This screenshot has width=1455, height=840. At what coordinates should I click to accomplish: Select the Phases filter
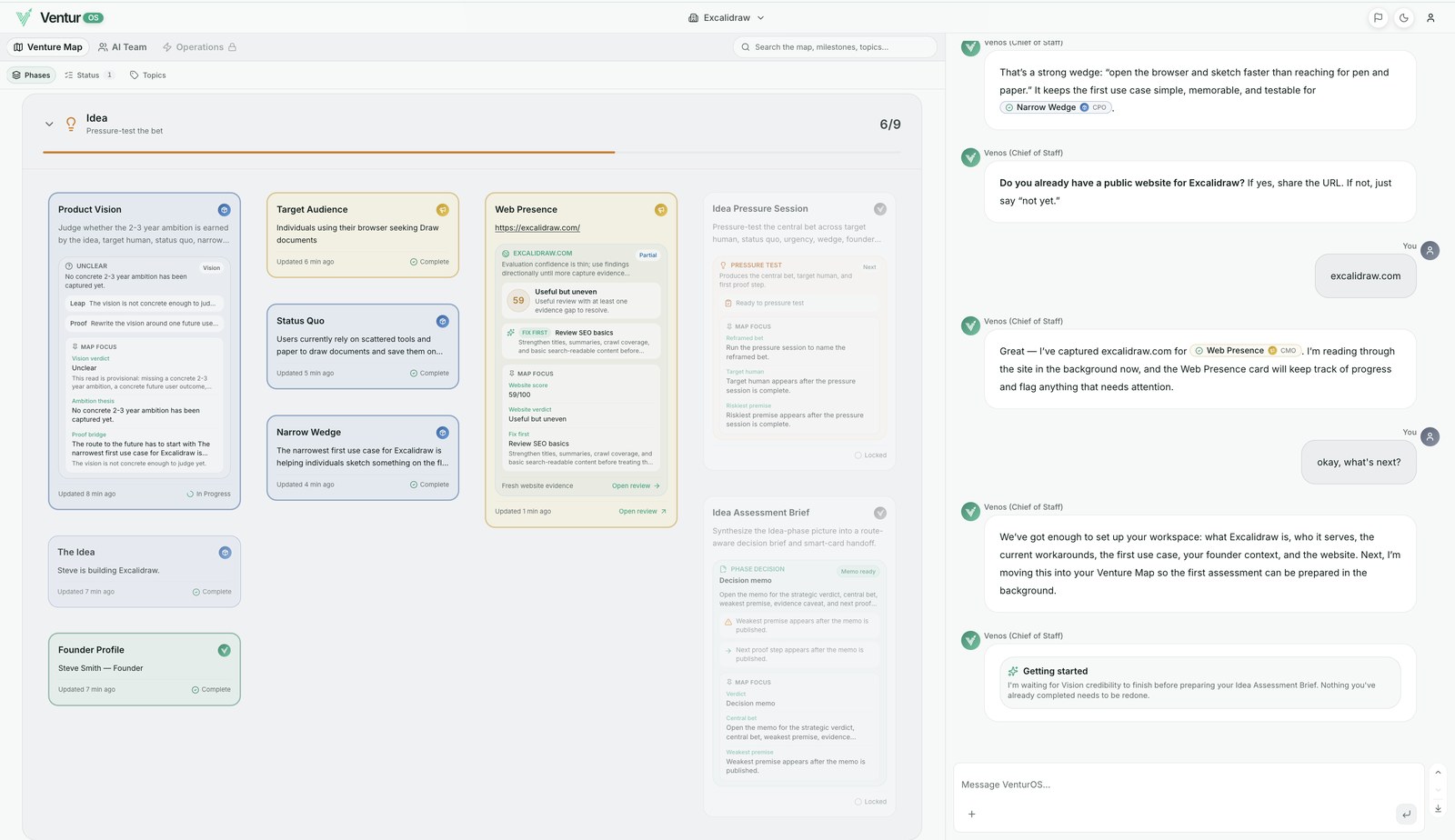(32, 75)
